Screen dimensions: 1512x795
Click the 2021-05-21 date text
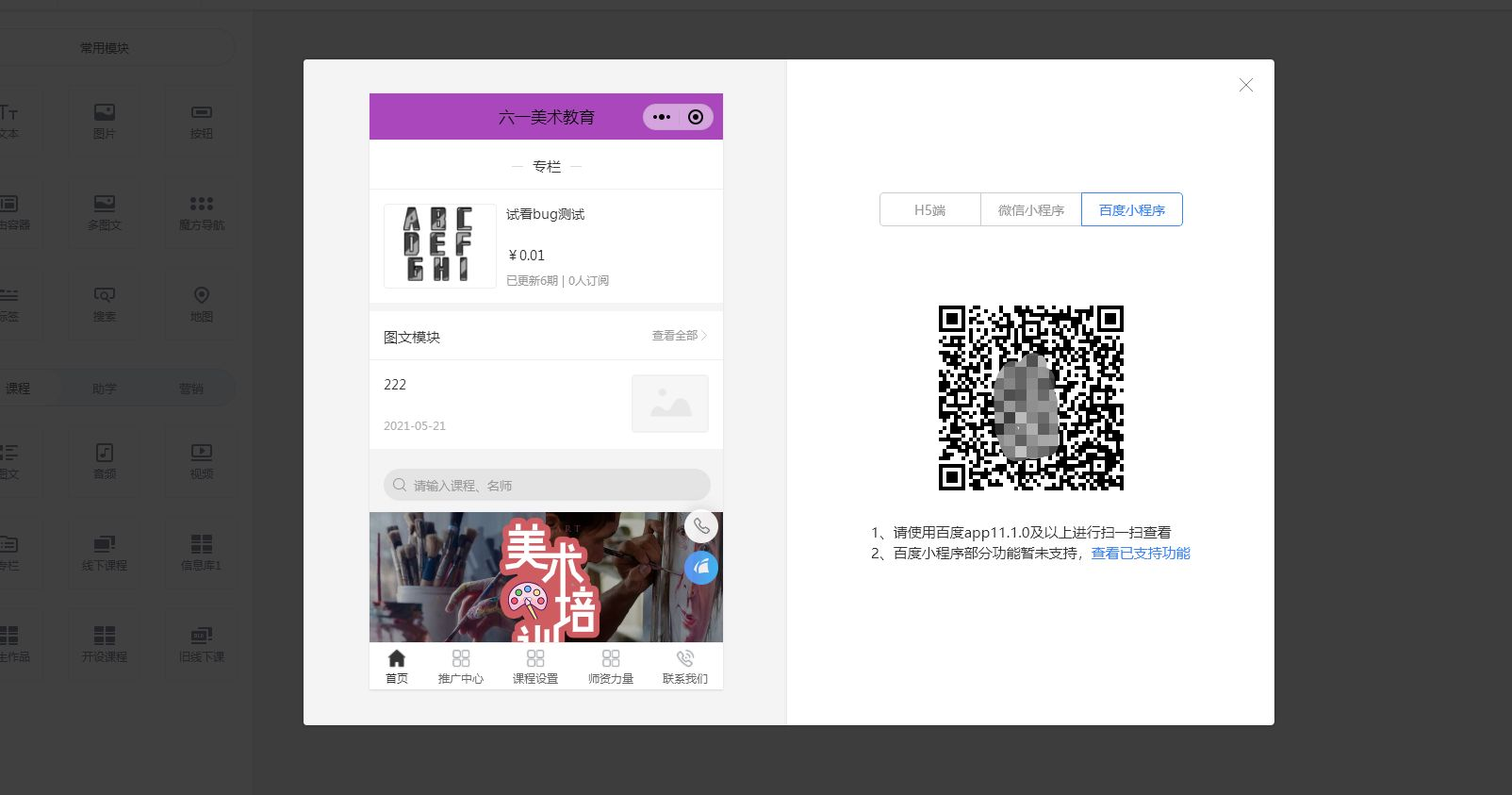415,426
